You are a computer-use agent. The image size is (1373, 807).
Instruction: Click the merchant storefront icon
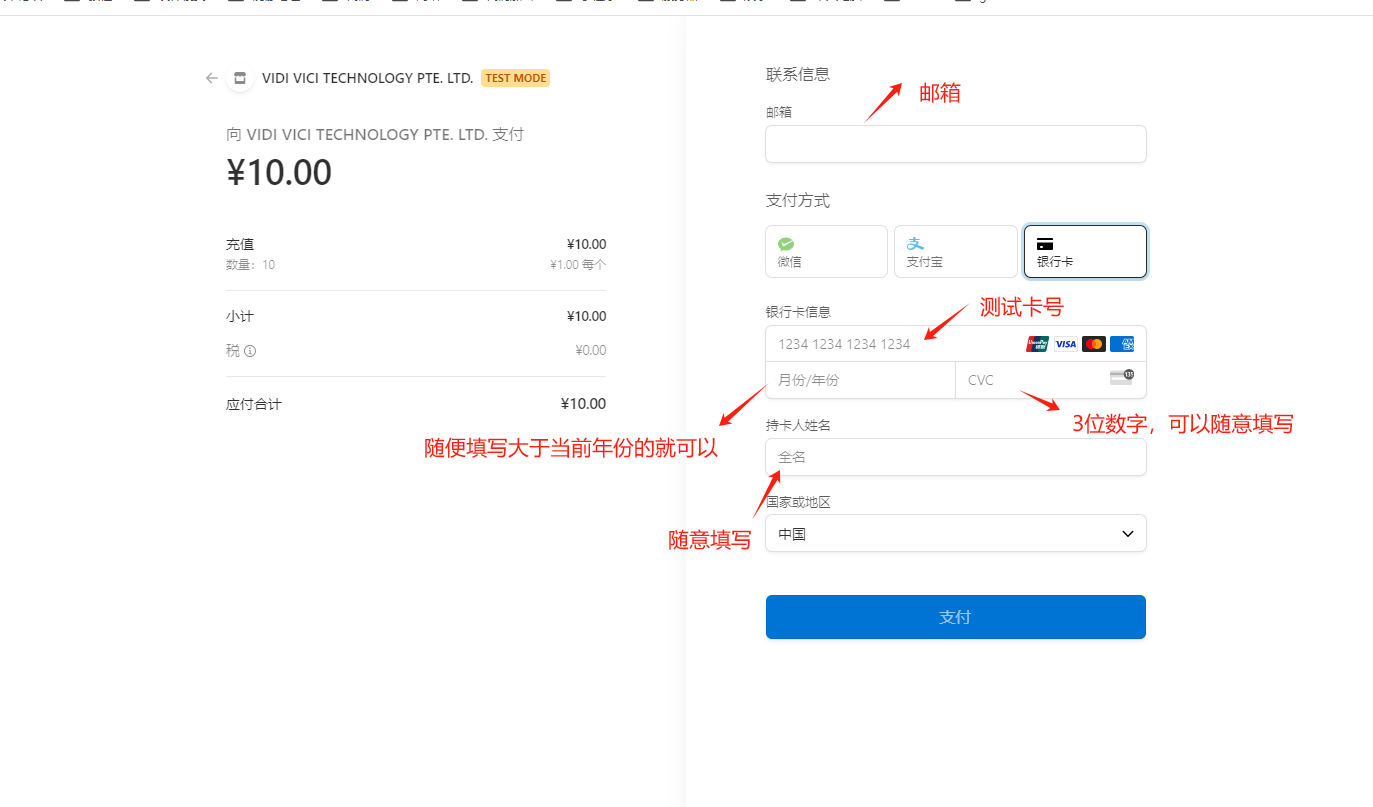coord(239,78)
